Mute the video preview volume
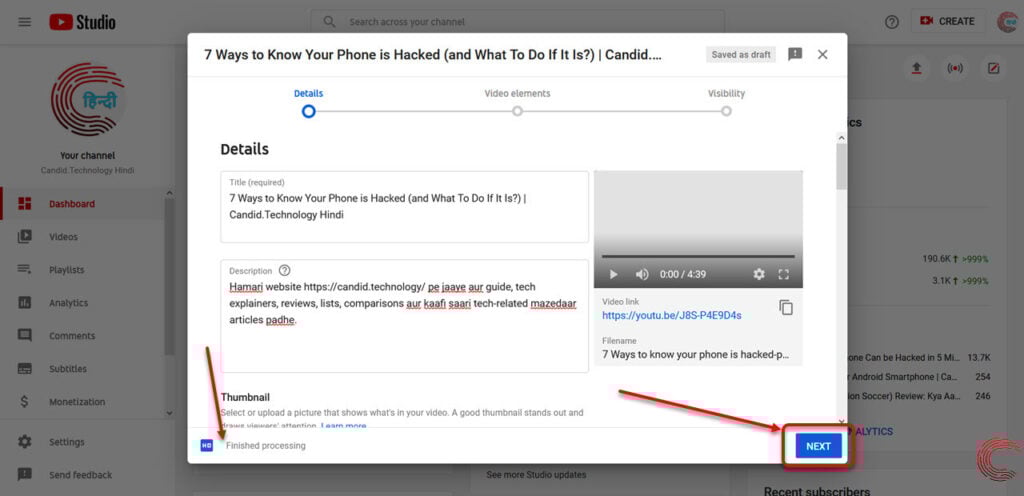 (642, 274)
